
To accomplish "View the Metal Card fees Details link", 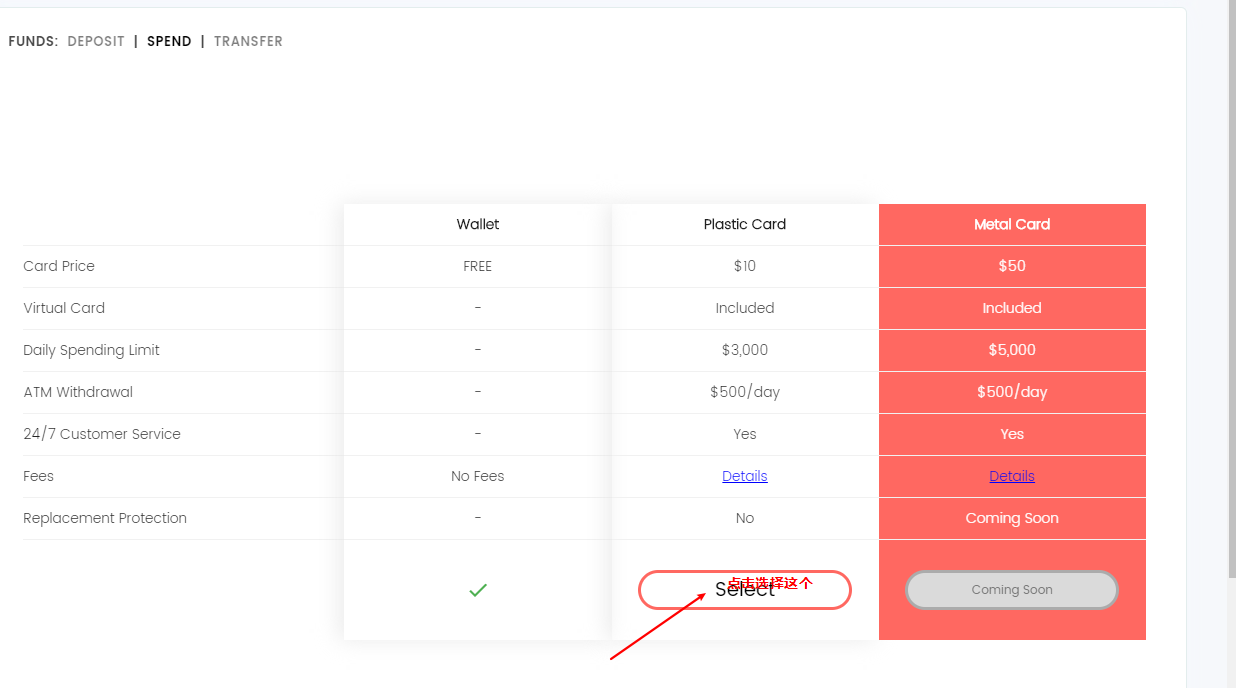I will point(1012,476).
